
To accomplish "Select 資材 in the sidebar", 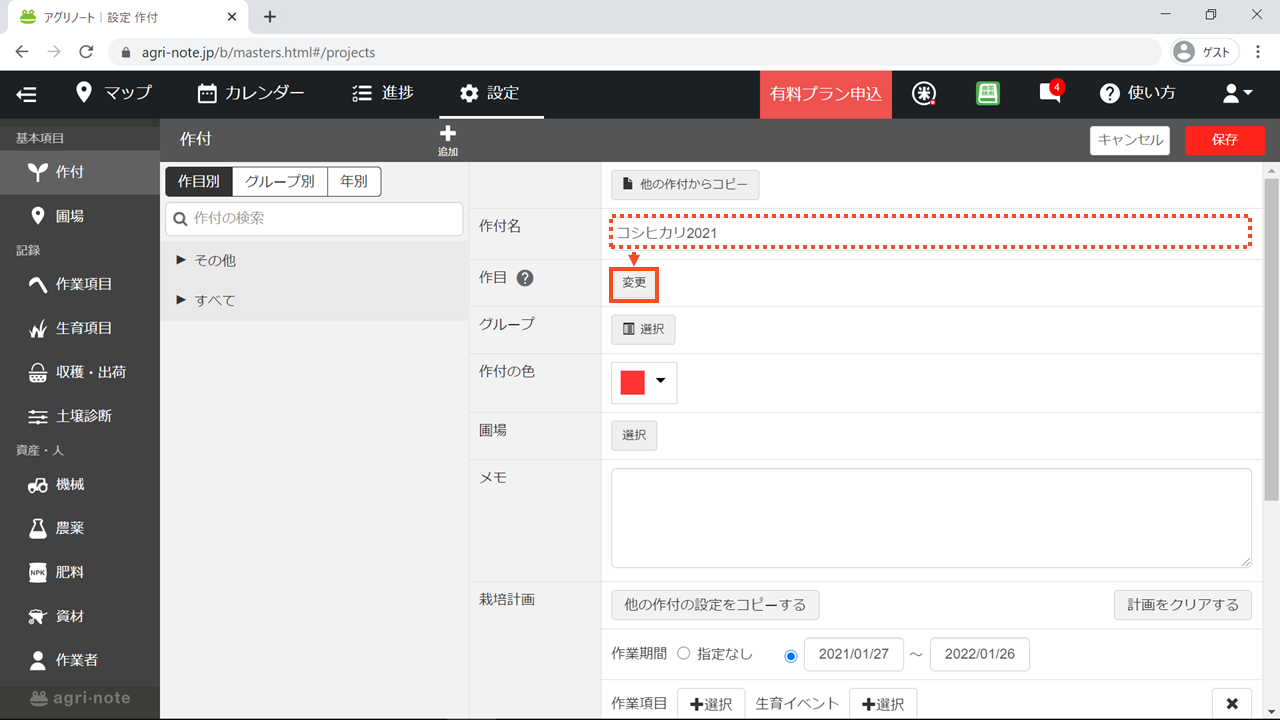I will [x=80, y=616].
